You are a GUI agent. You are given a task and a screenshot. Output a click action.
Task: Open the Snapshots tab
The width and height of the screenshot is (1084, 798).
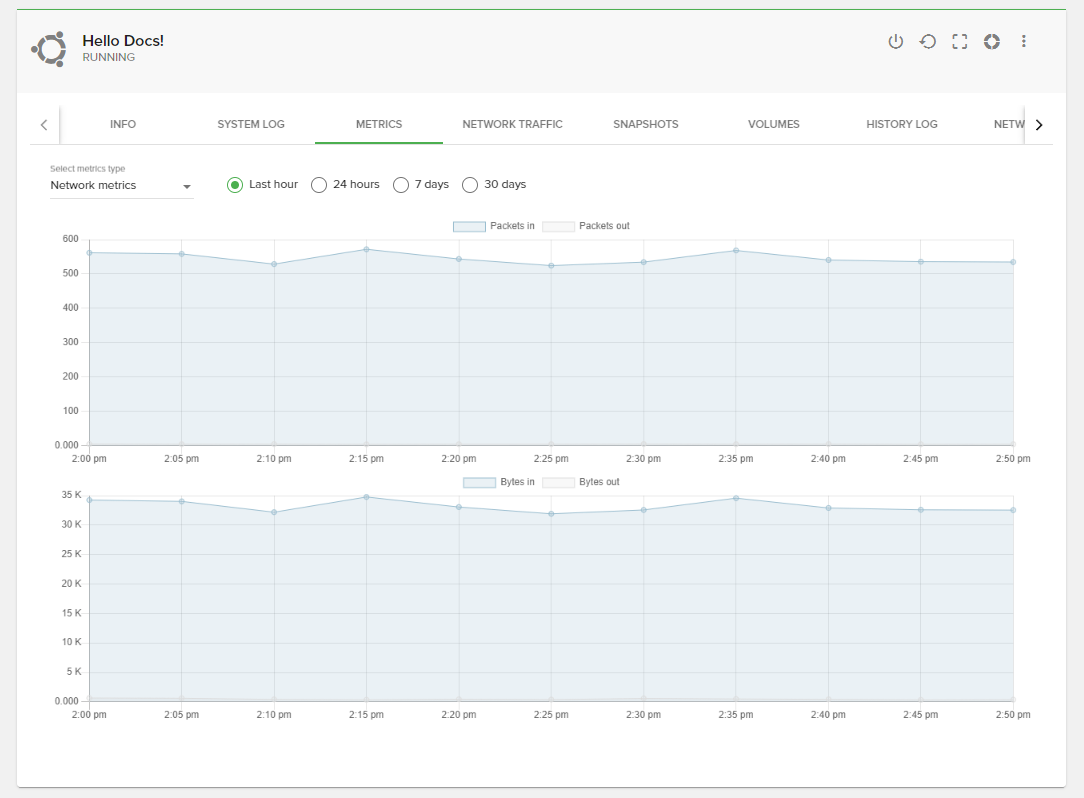click(x=645, y=124)
